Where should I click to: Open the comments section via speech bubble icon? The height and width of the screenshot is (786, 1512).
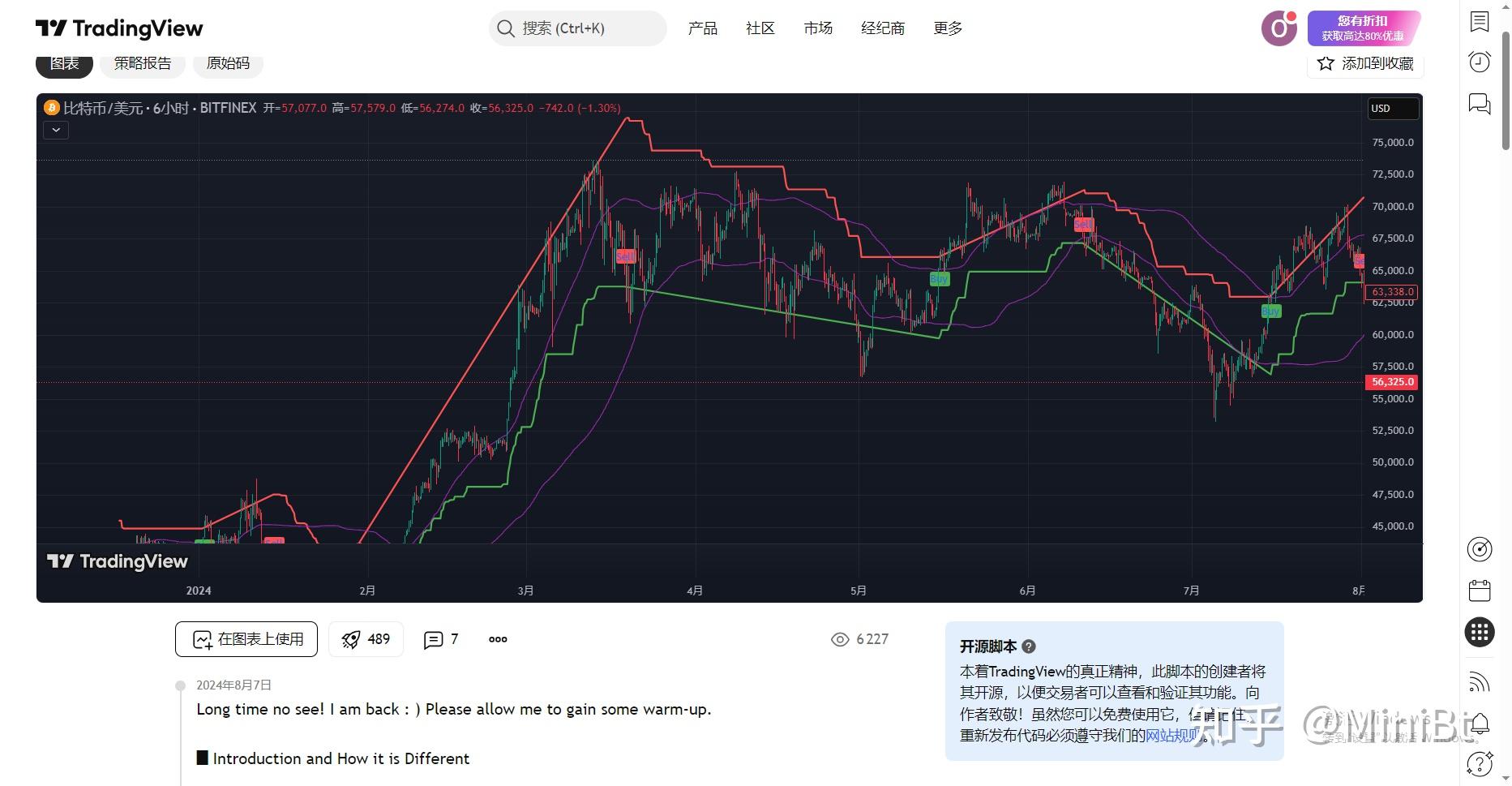(x=440, y=639)
